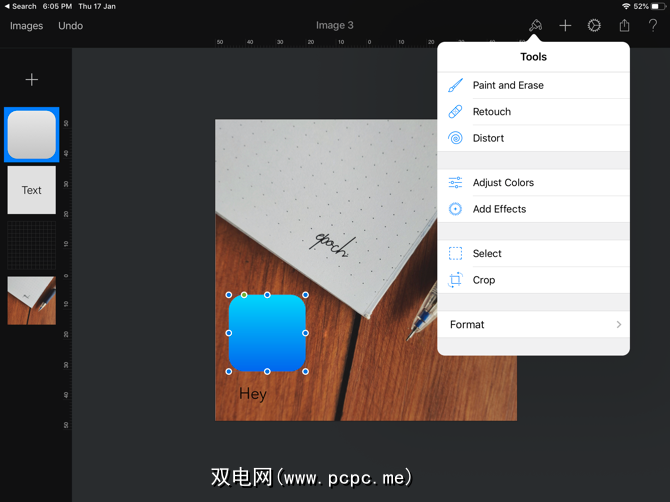The width and height of the screenshot is (670, 502).
Task: Open Add Effects option
Action: pos(534,209)
